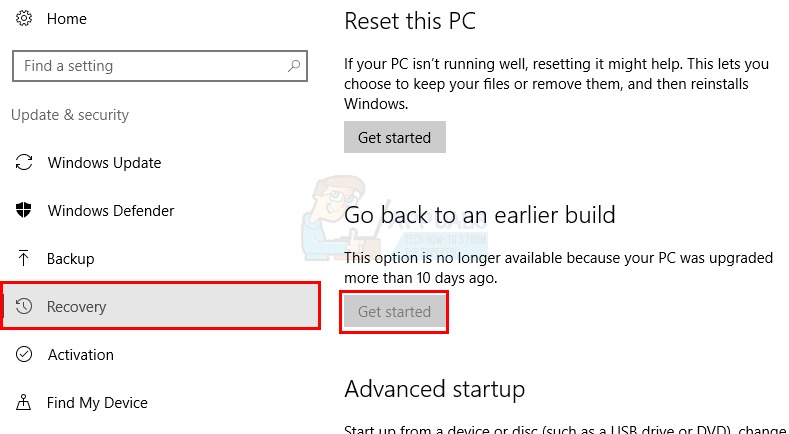Select the Recovery label in sidebar

click(x=76, y=307)
